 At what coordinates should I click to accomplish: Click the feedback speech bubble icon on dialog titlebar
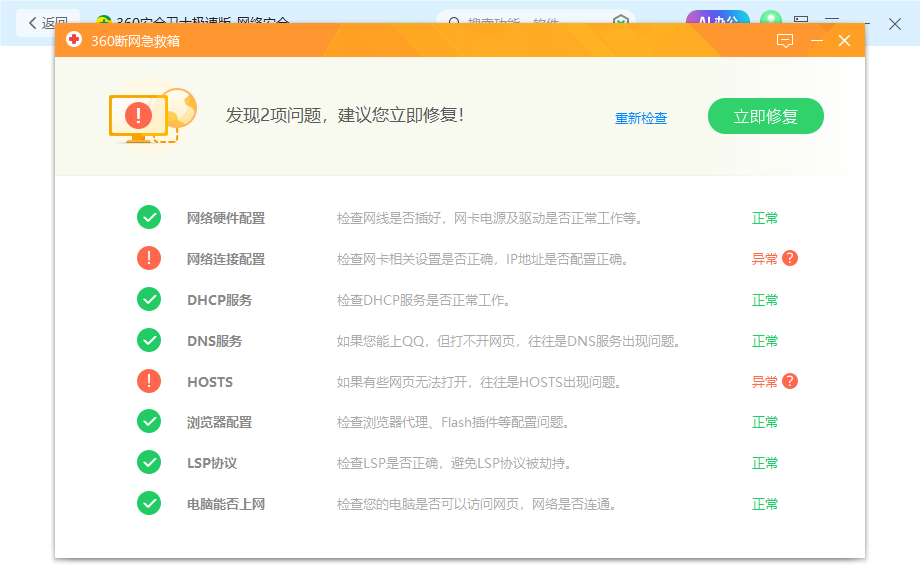(784, 40)
